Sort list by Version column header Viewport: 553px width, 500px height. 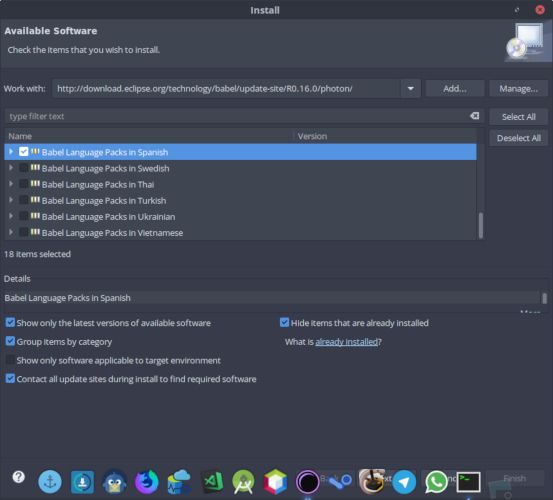[x=385, y=136]
